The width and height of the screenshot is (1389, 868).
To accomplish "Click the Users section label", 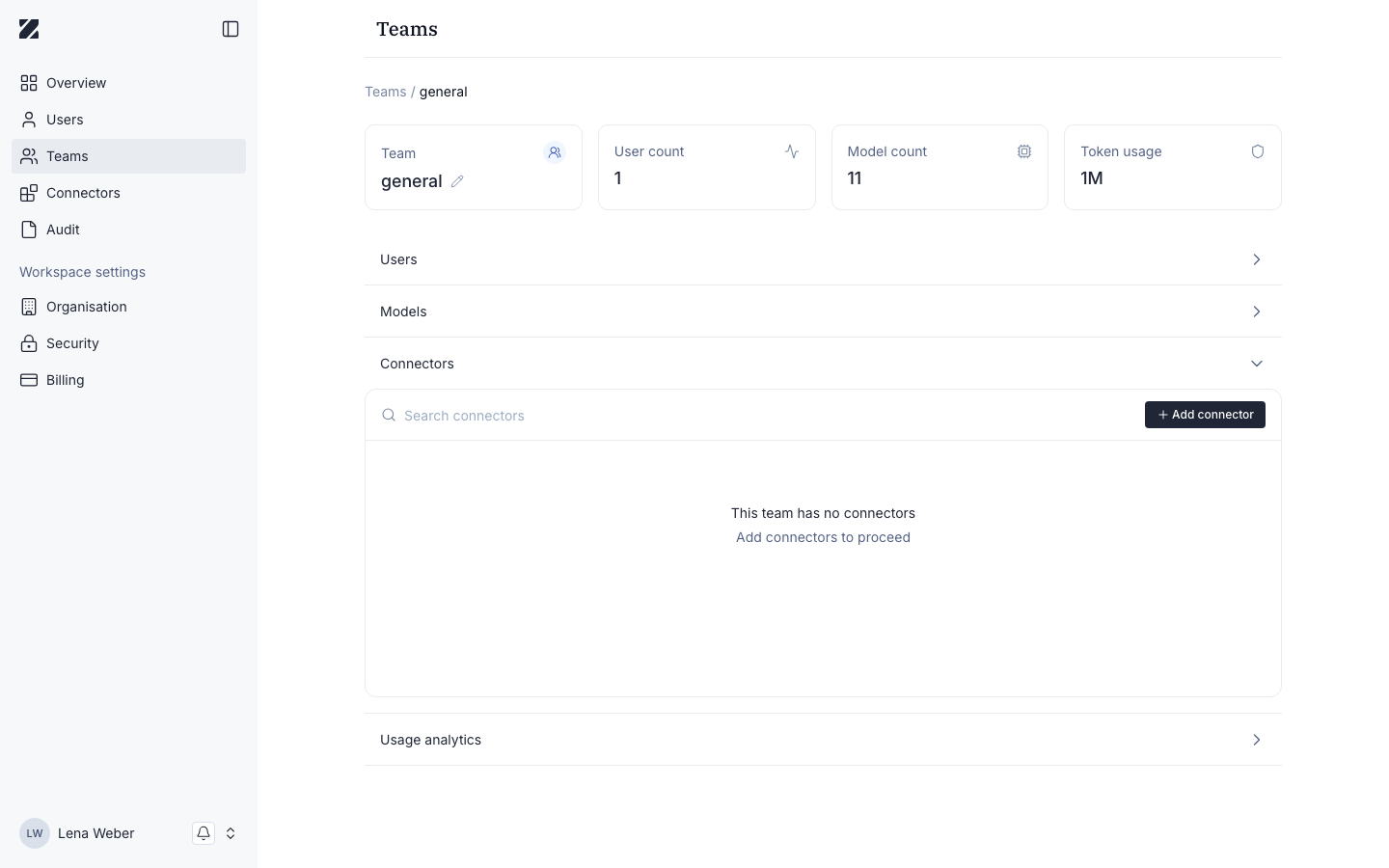I will tap(398, 259).
